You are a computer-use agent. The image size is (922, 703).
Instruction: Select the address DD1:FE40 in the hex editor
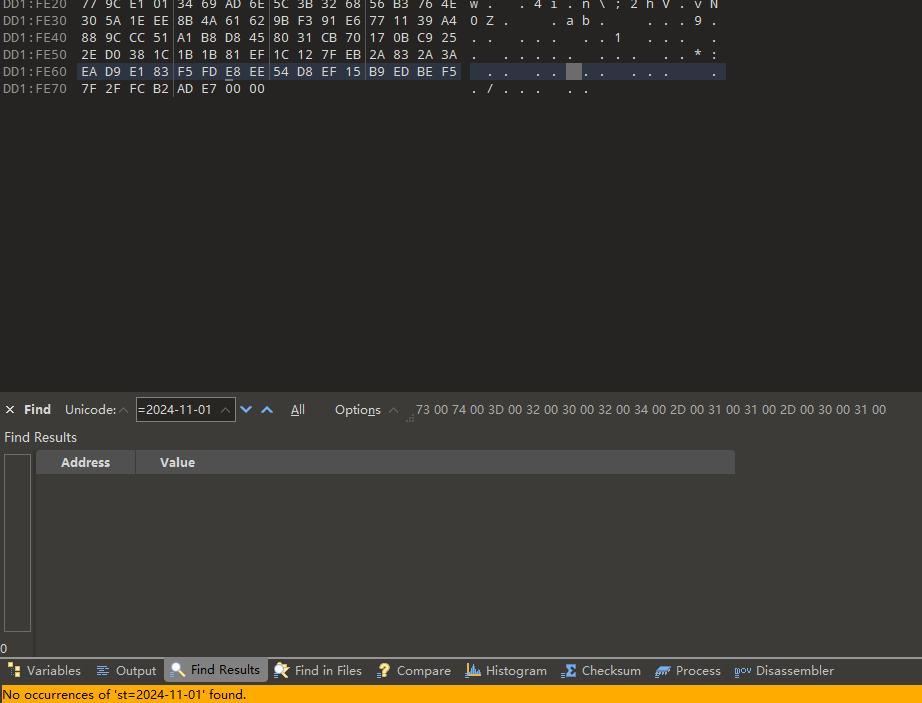coord(35,38)
